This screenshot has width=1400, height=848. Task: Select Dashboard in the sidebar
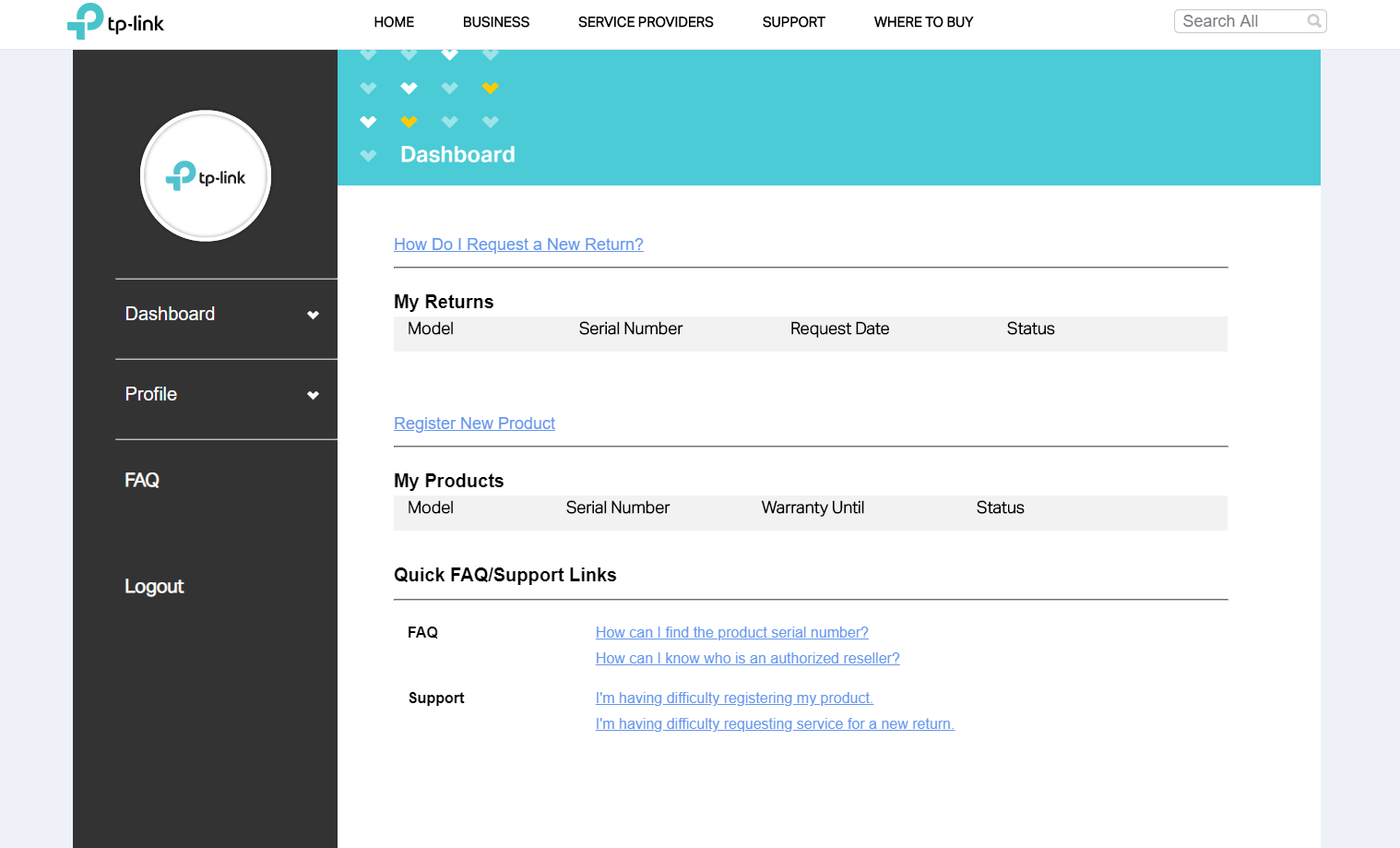[x=170, y=314]
